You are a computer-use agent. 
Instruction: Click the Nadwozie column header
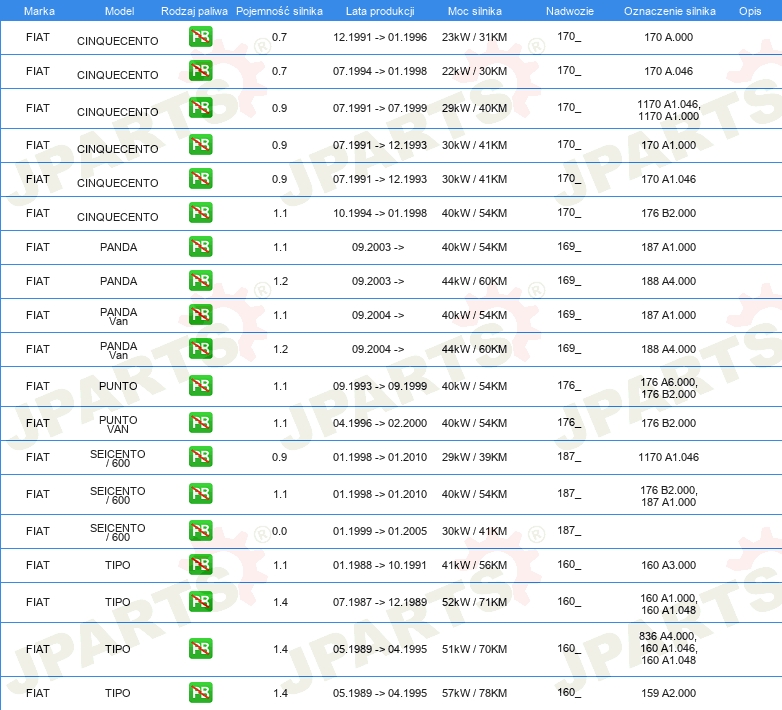click(570, 11)
